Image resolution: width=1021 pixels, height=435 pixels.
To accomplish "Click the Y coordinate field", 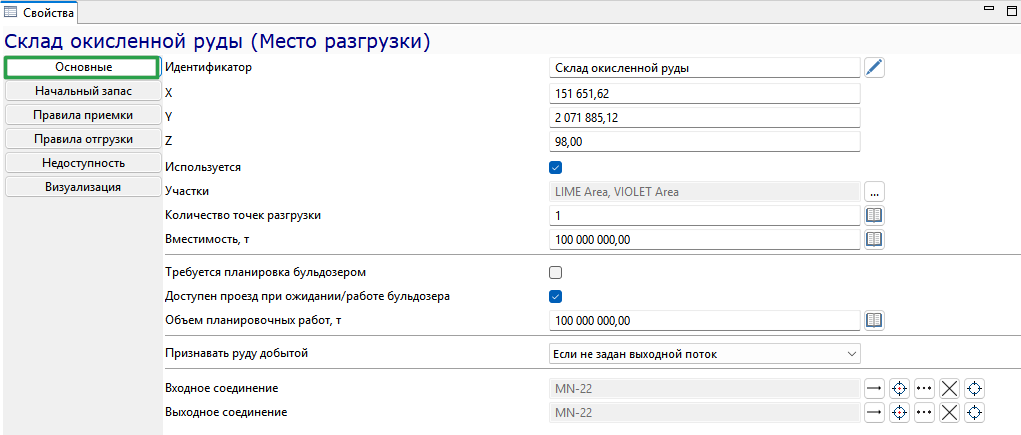I will (x=705, y=118).
